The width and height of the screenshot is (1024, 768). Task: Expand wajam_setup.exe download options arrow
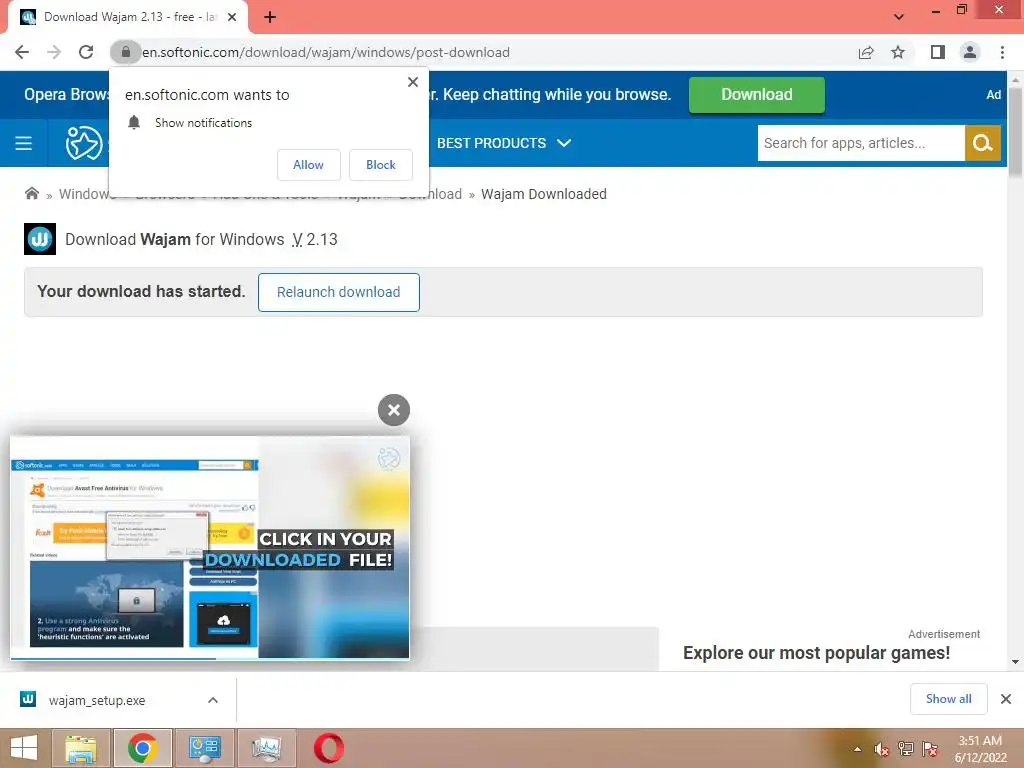pyautogui.click(x=213, y=700)
